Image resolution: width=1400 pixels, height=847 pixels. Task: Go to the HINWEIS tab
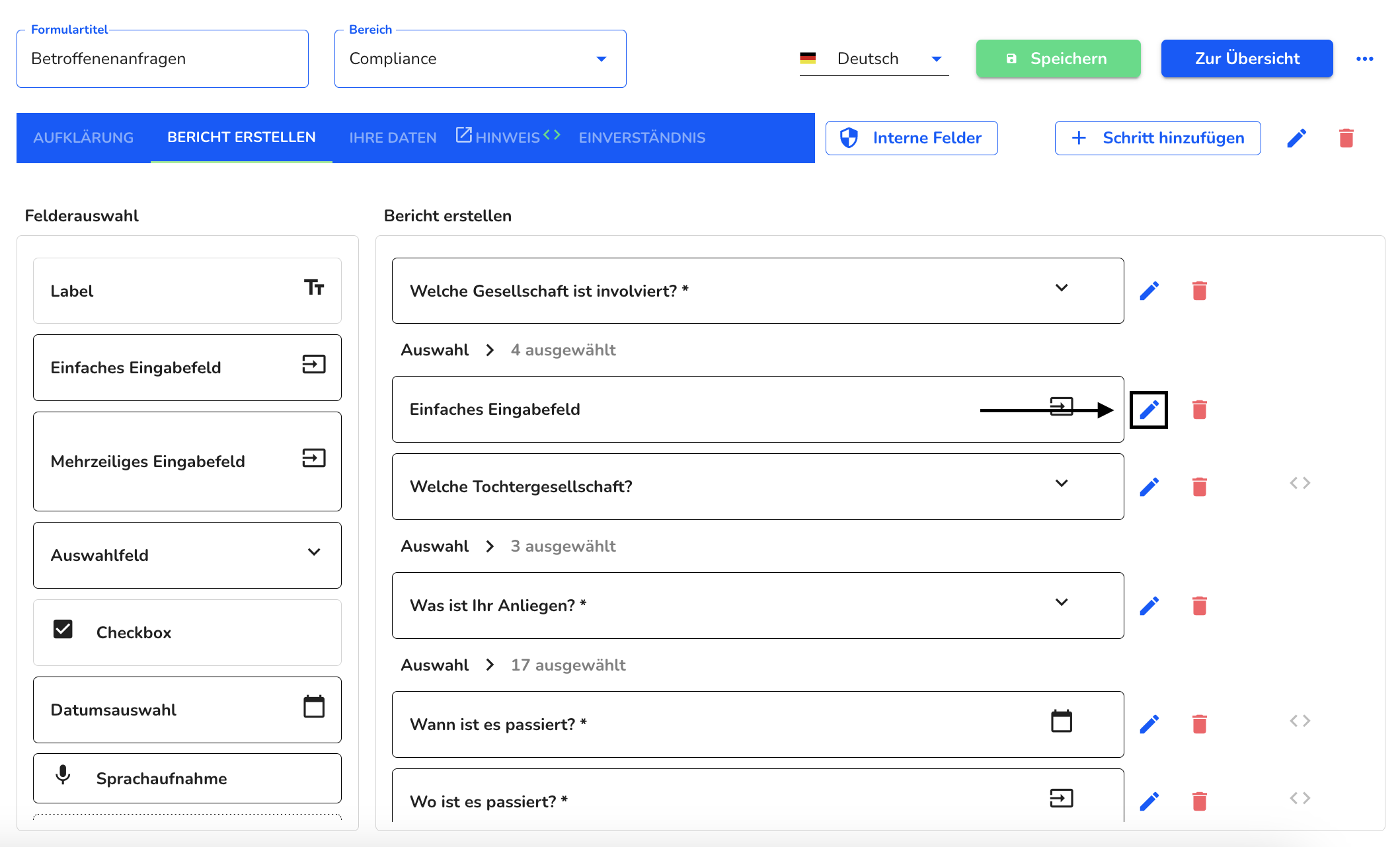coord(508,137)
